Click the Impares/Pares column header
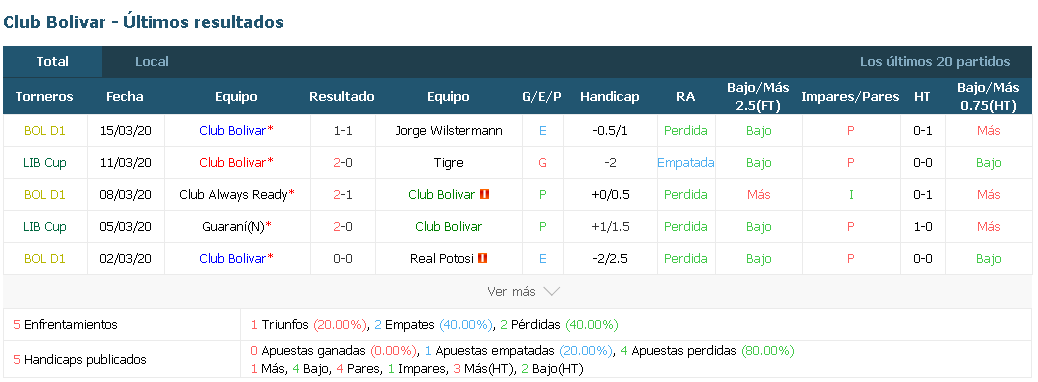This screenshot has width=1038, height=382. [850, 97]
